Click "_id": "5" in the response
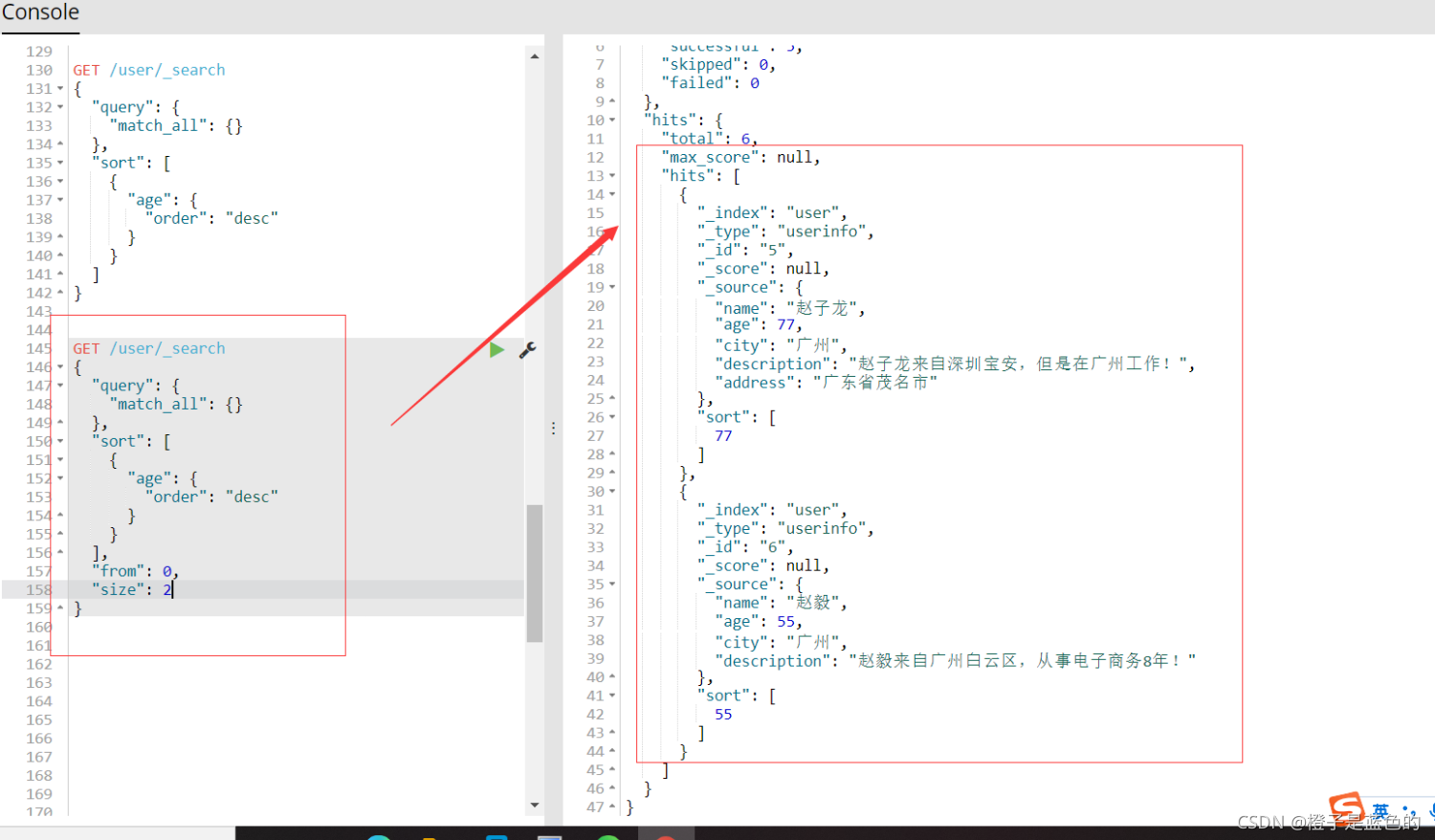The height and width of the screenshot is (840, 1435). pyautogui.click(x=745, y=250)
